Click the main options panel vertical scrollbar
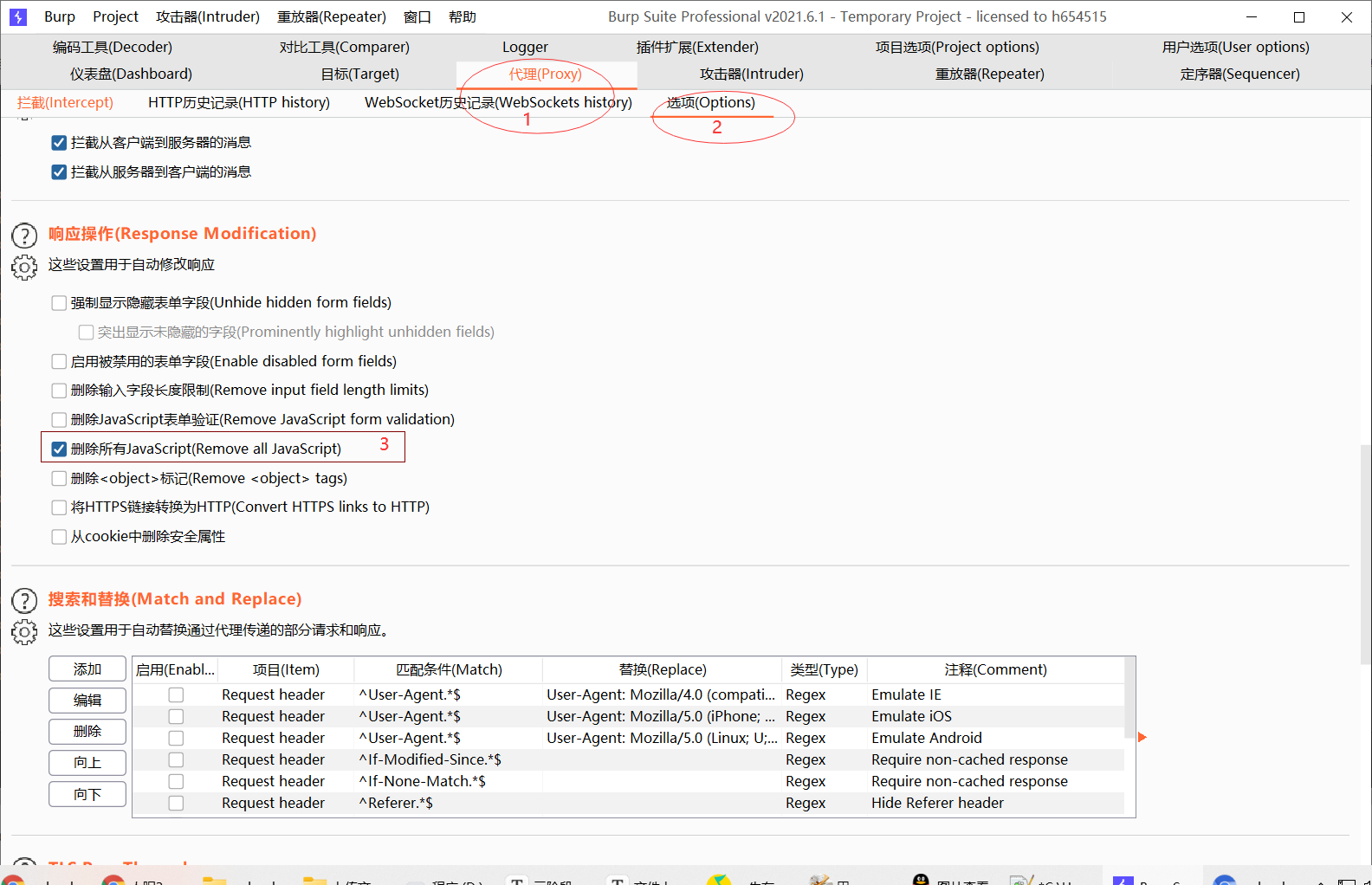The width and height of the screenshot is (1372, 885). pos(1366,554)
